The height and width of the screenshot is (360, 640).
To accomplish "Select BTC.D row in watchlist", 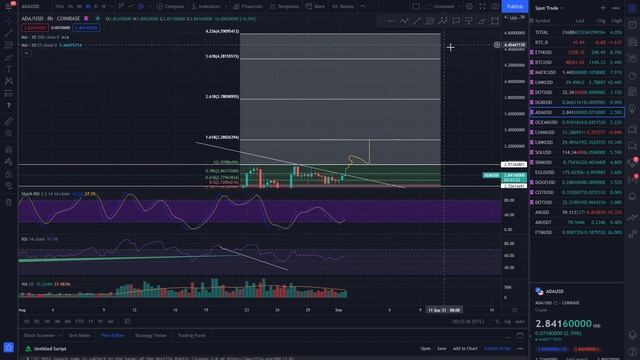I will tap(577, 42).
